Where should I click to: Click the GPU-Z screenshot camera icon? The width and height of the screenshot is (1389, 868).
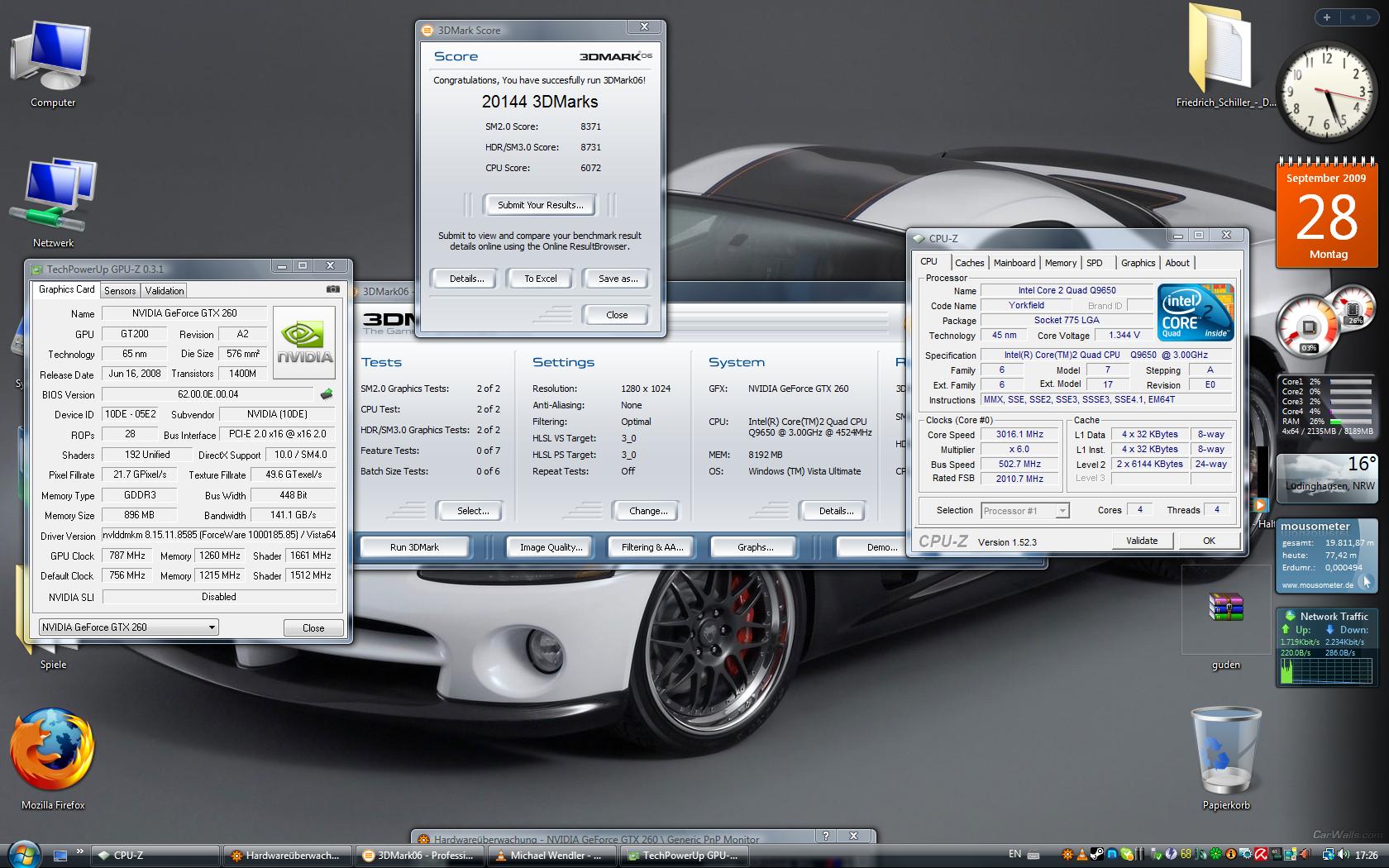(332, 289)
